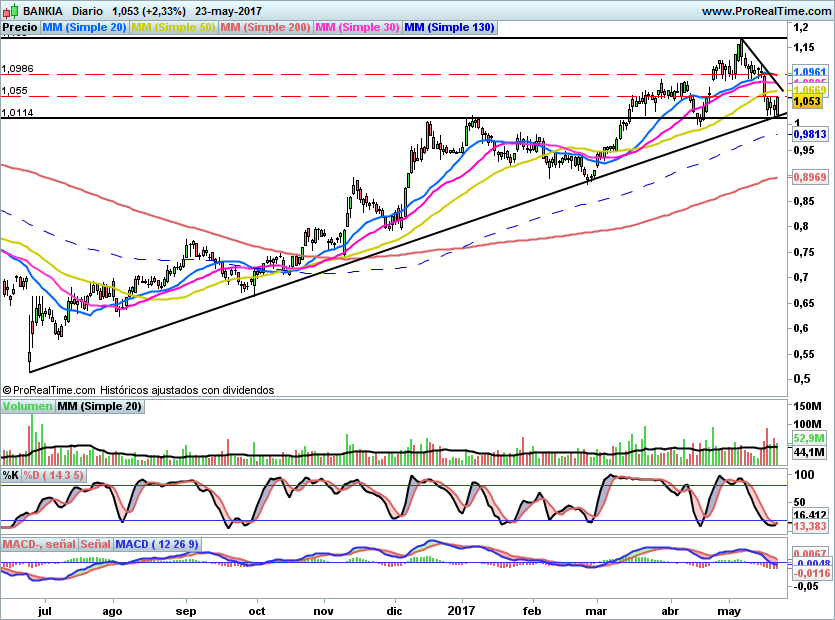Select the %K stochastic label
The height and width of the screenshot is (620, 835).
tap(11, 475)
